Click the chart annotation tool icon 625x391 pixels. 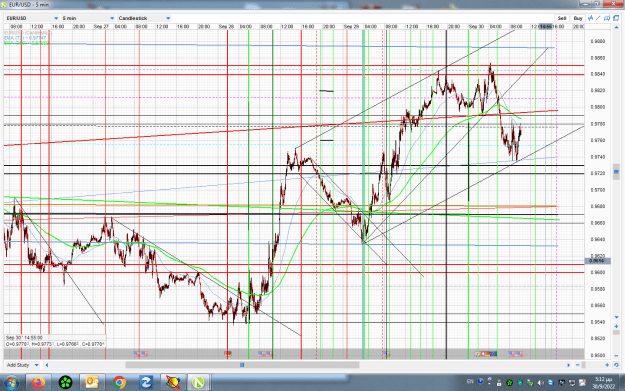click(607, 18)
